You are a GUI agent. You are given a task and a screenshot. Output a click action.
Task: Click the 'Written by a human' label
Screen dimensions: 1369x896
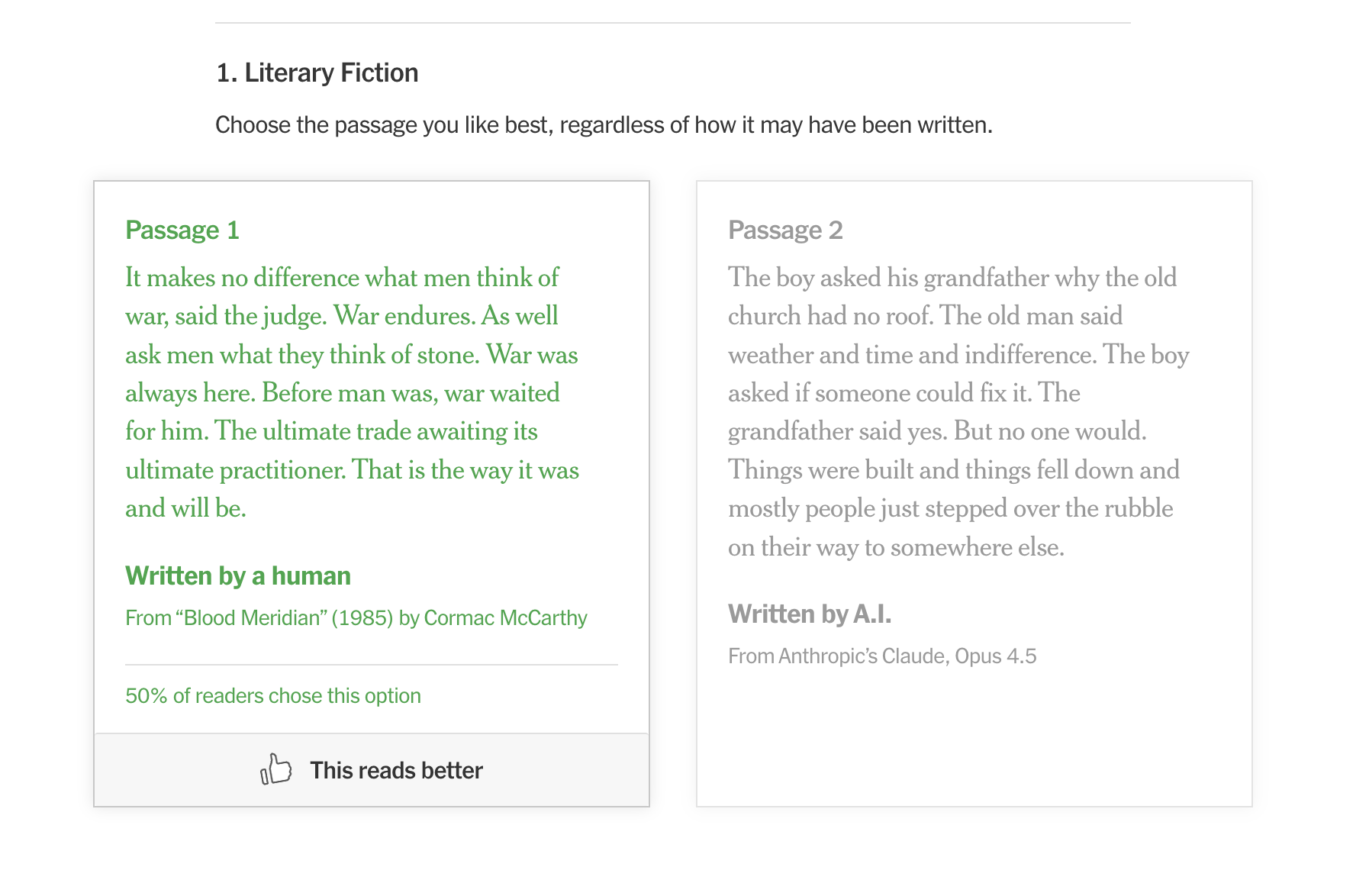[x=238, y=575]
